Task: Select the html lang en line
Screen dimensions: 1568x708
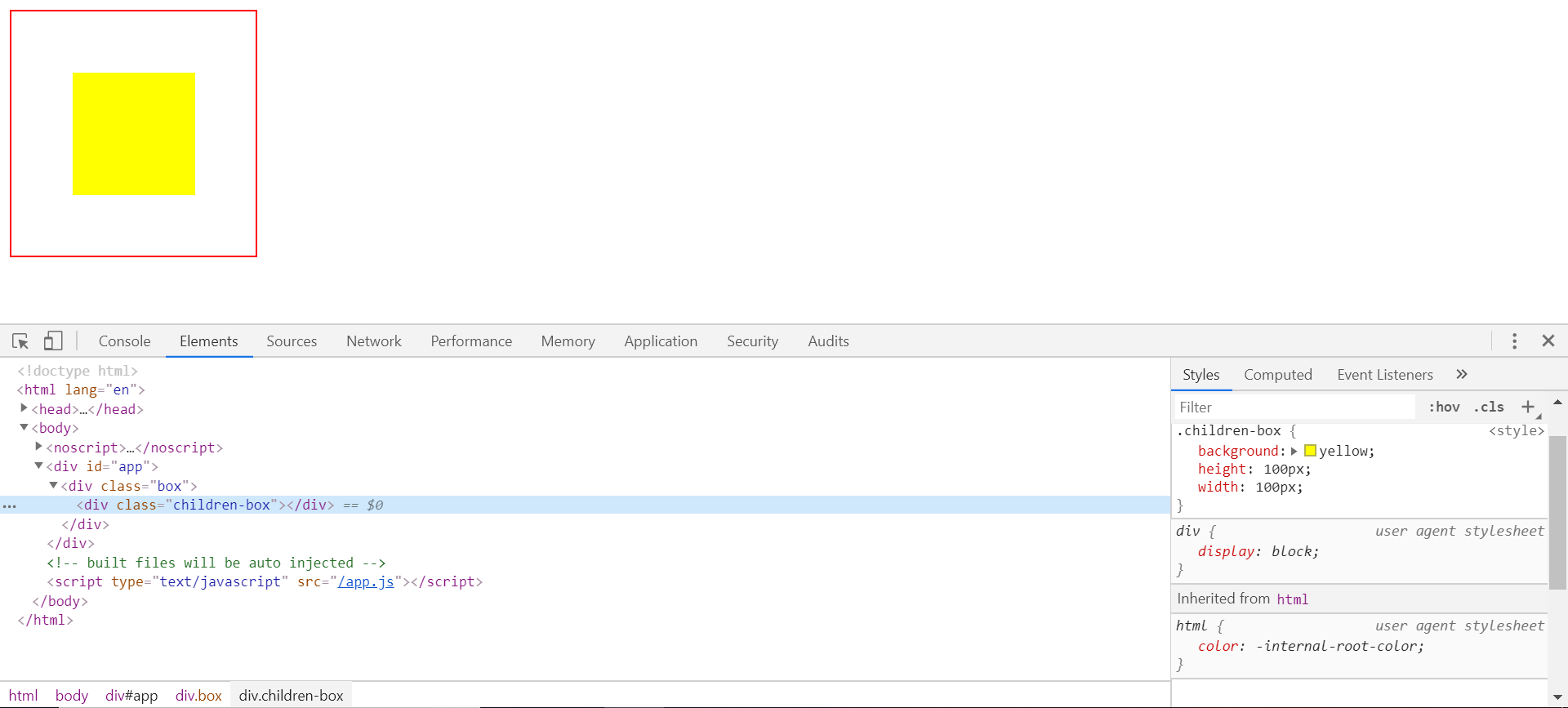Action: tap(81, 390)
